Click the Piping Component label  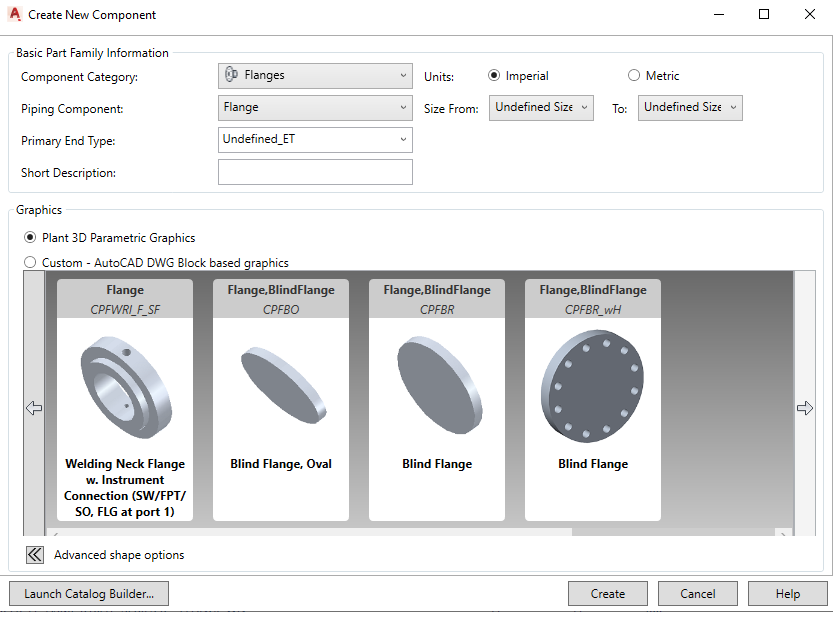click(x=72, y=109)
